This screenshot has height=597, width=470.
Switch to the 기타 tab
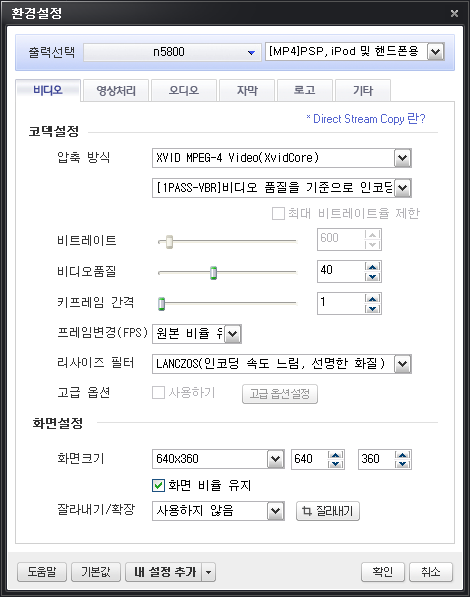coord(363,91)
